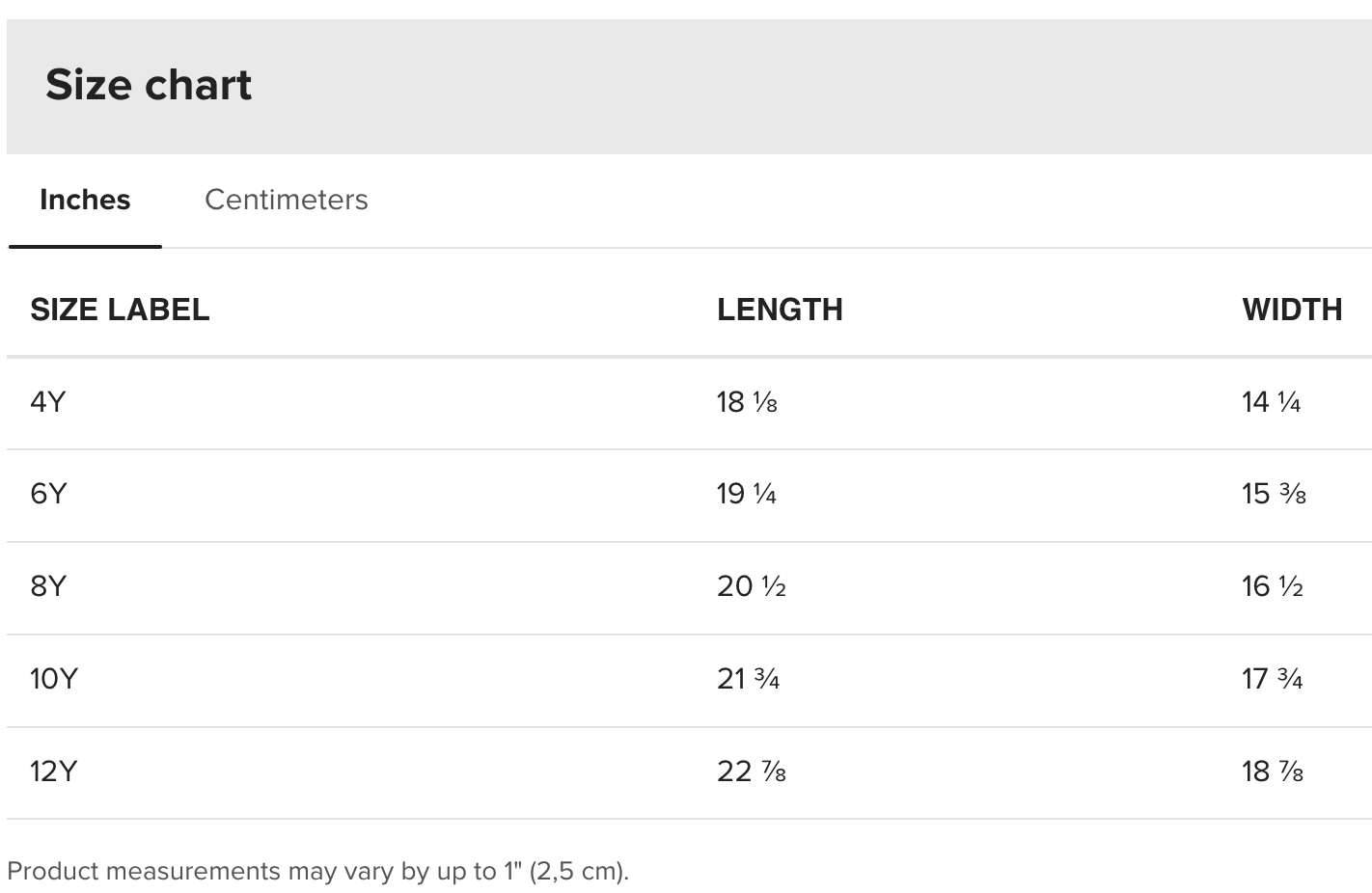Select the 8Y size row label
The width and height of the screenshot is (1372, 893).
pos(48,586)
